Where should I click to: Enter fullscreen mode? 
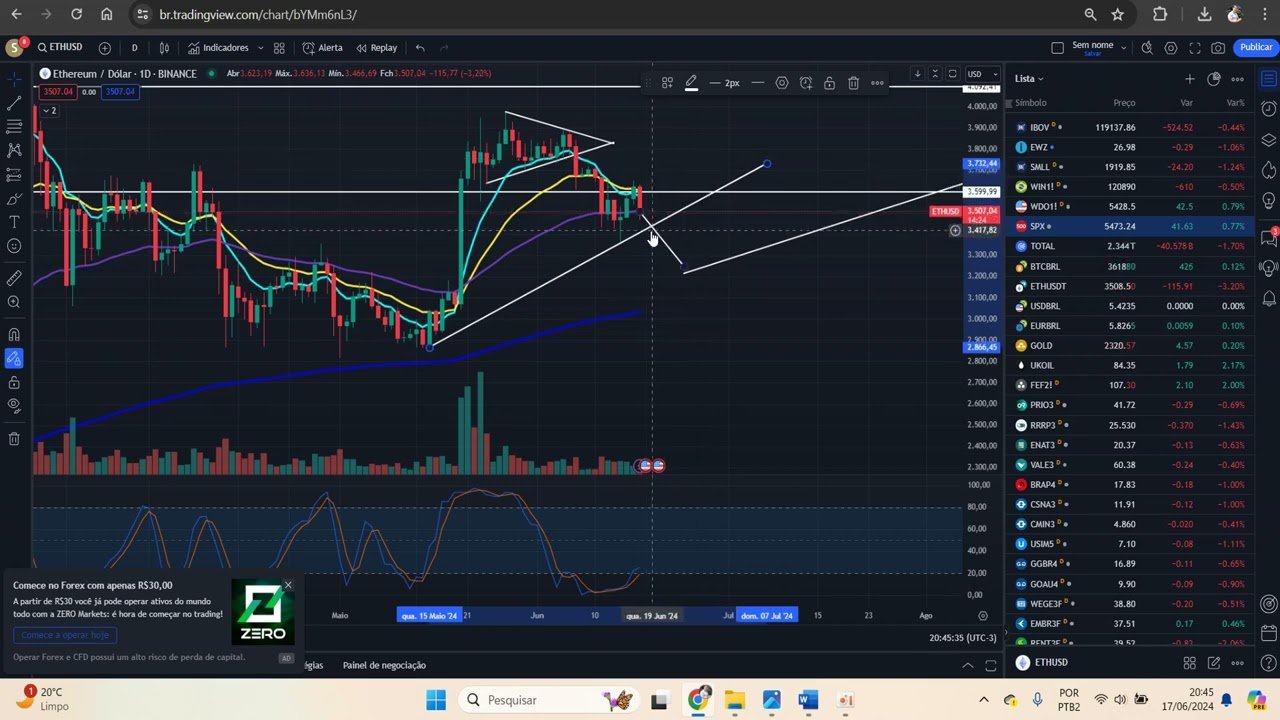1194,47
